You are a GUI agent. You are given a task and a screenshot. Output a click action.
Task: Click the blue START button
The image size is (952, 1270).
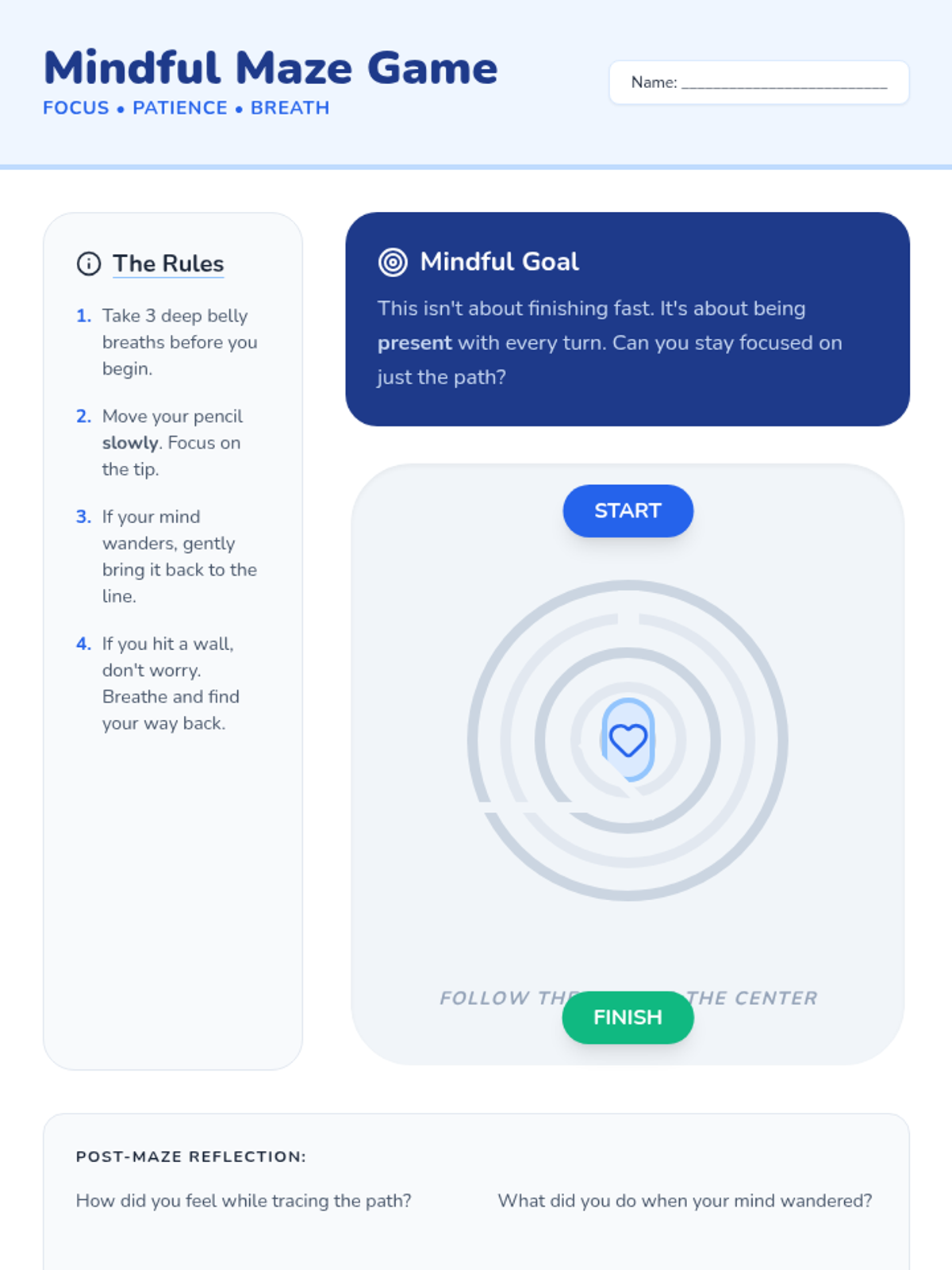pyautogui.click(x=628, y=511)
